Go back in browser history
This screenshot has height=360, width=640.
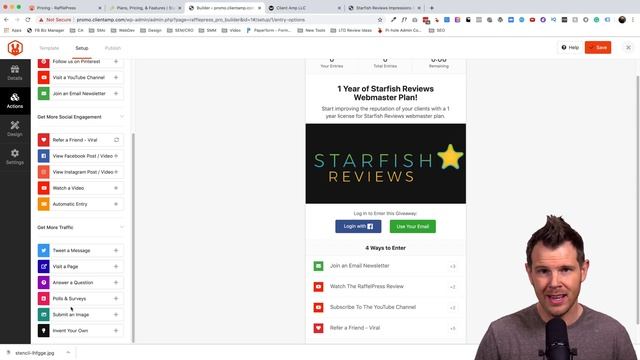[7, 20]
